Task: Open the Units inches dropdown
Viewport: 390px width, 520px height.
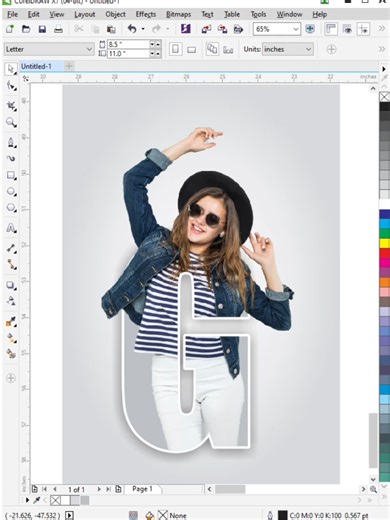Action: (308, 49)
